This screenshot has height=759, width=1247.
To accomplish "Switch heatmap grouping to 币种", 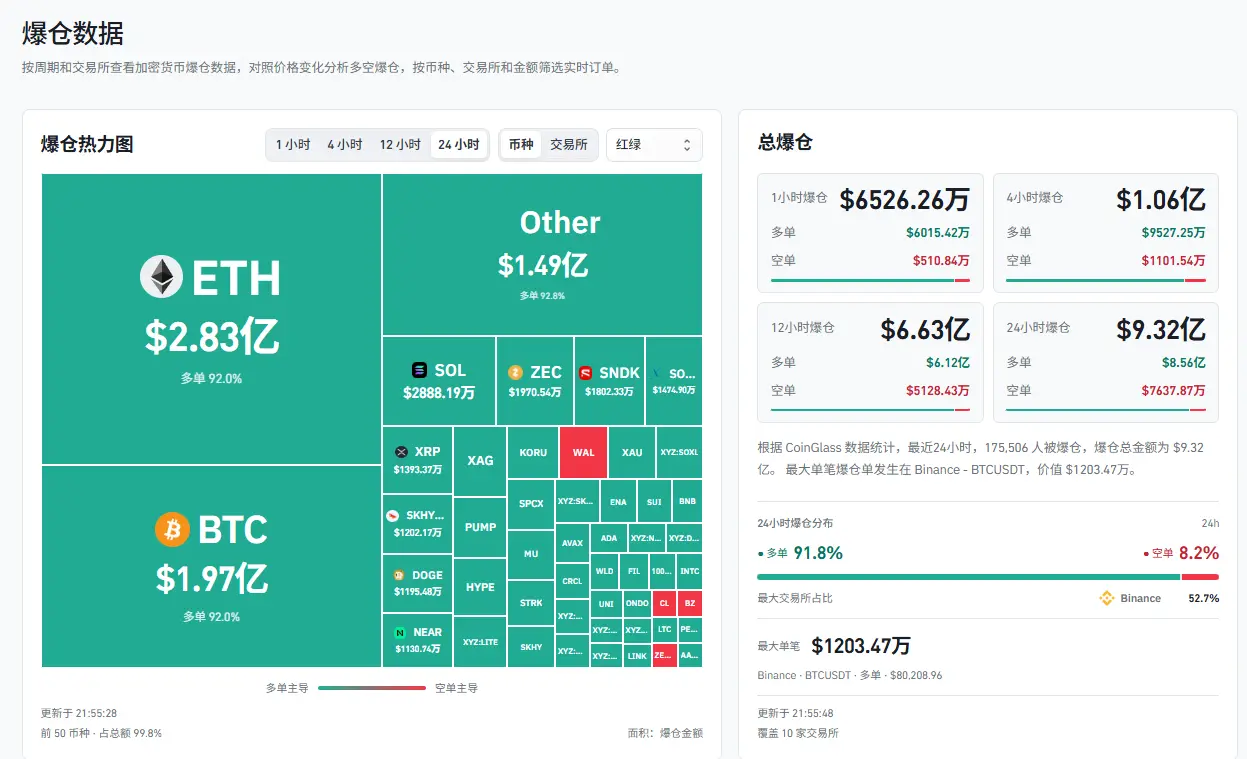I will [x=521, y=144].
